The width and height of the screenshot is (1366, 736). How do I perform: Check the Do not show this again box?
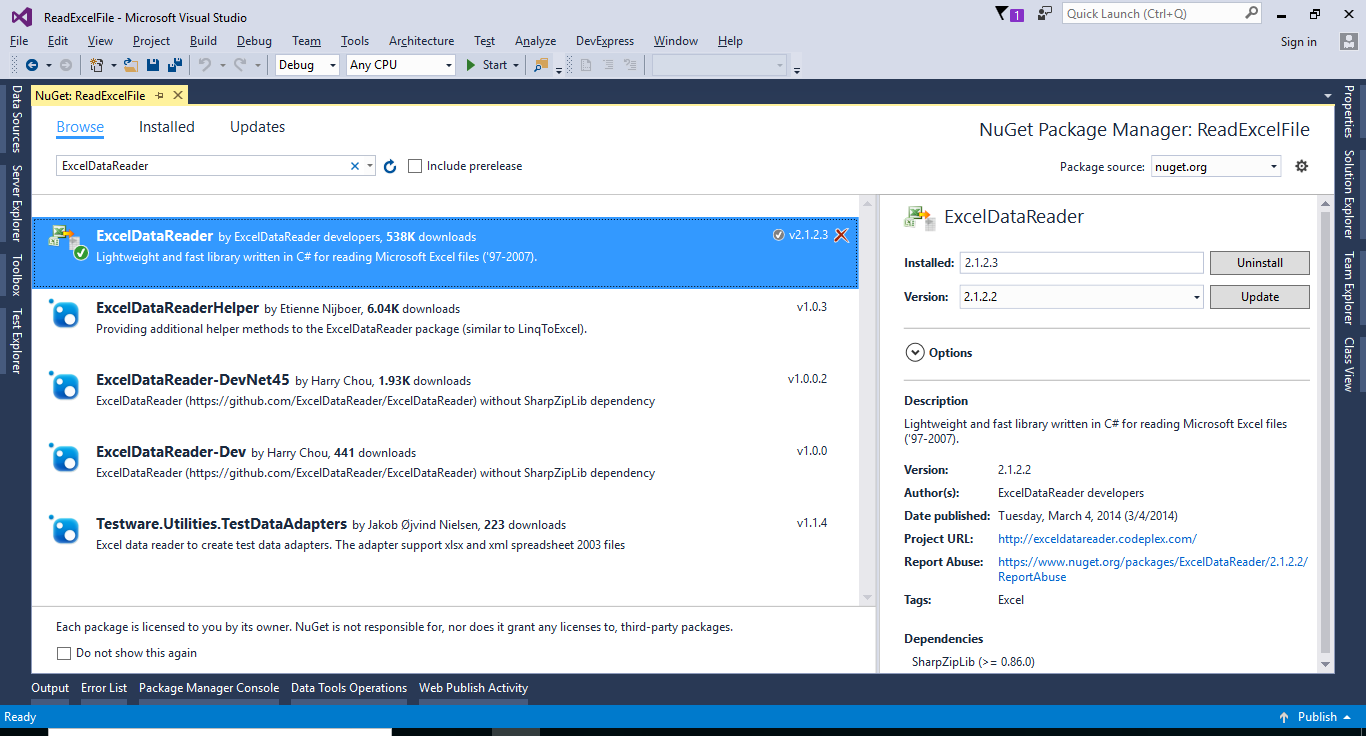point(64,653)
